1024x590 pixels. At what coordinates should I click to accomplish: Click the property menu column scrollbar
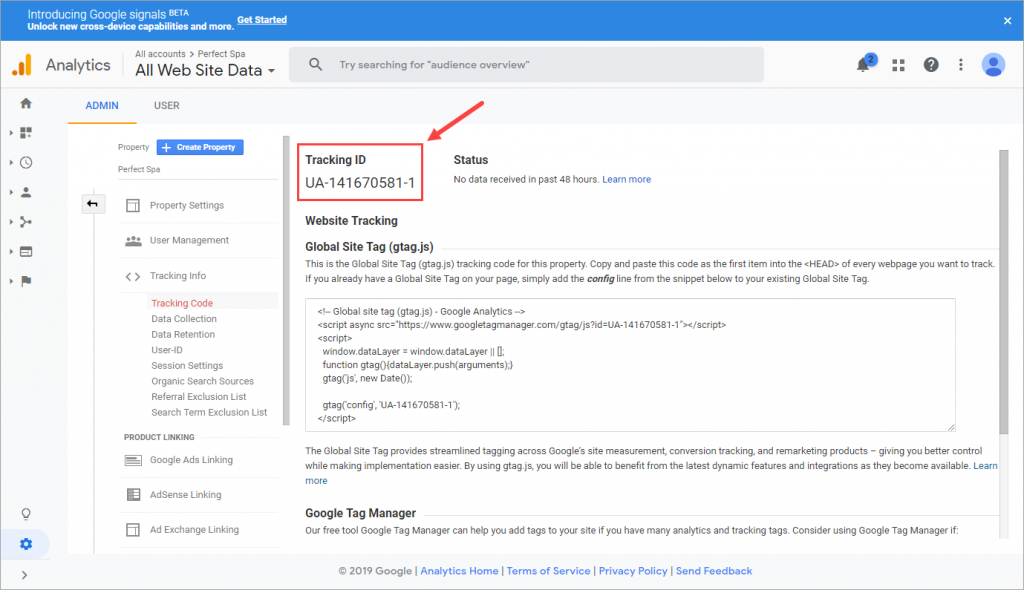tap(286, 281)
